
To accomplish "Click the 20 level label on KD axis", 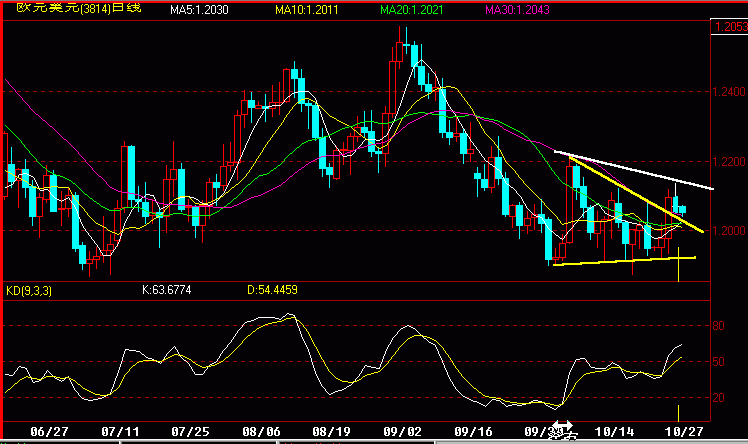I will point(718,398).
